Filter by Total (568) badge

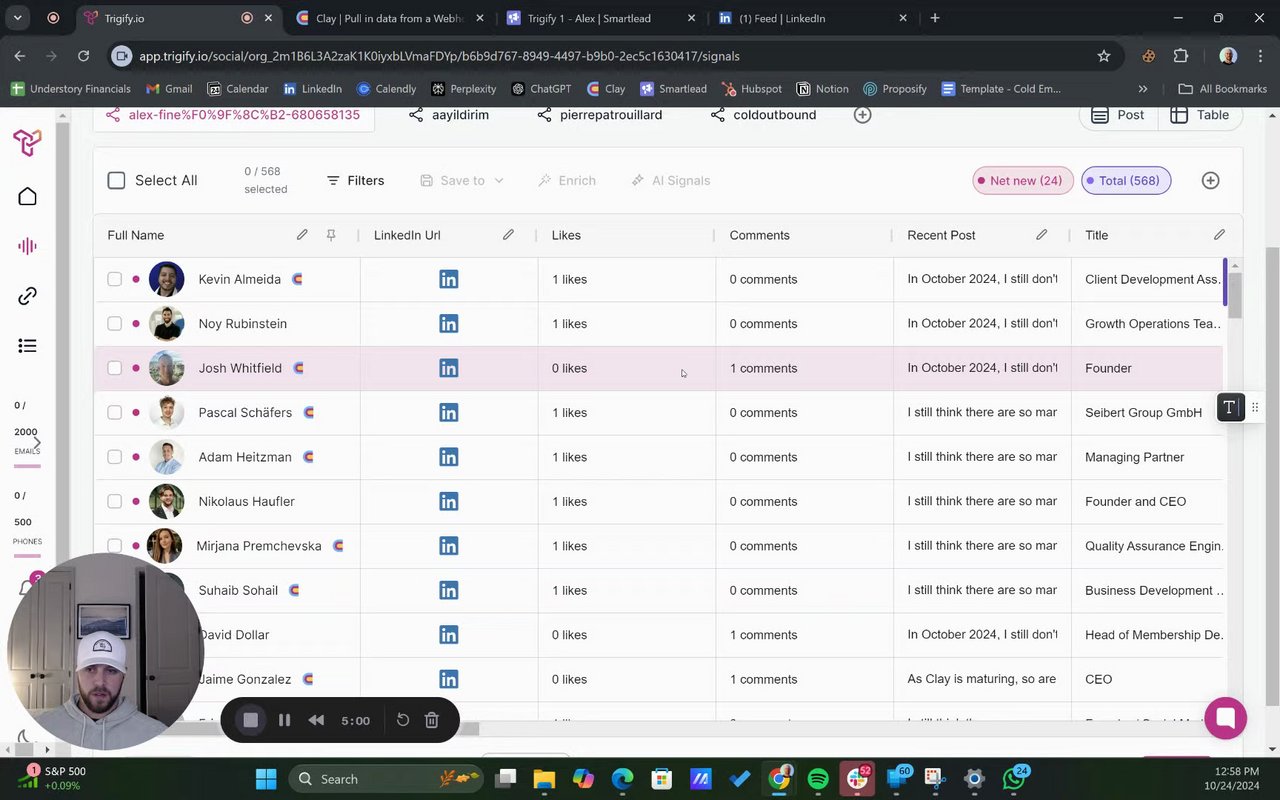[x=1126, y=180]
